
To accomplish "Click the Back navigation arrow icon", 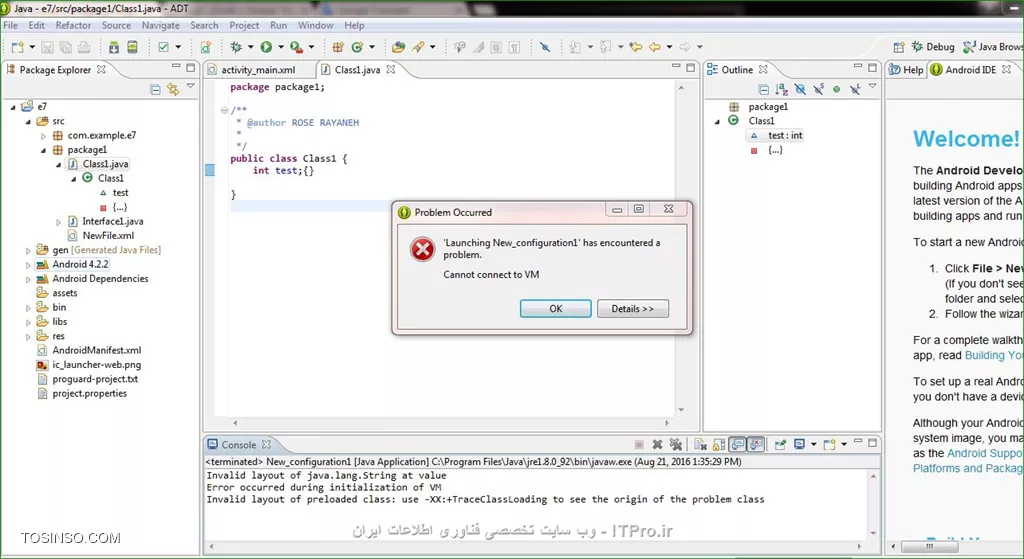I will [x=654, y=47].
